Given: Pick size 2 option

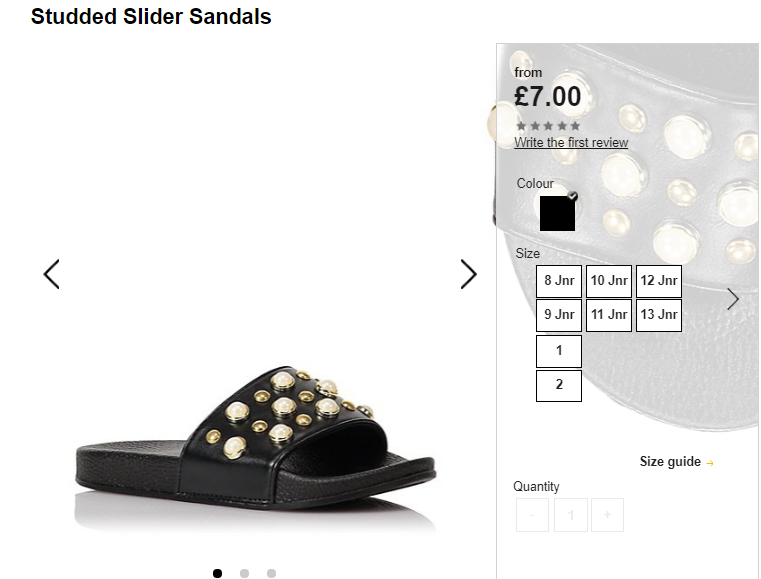Looking at the screenshot, I should [559, 385].
